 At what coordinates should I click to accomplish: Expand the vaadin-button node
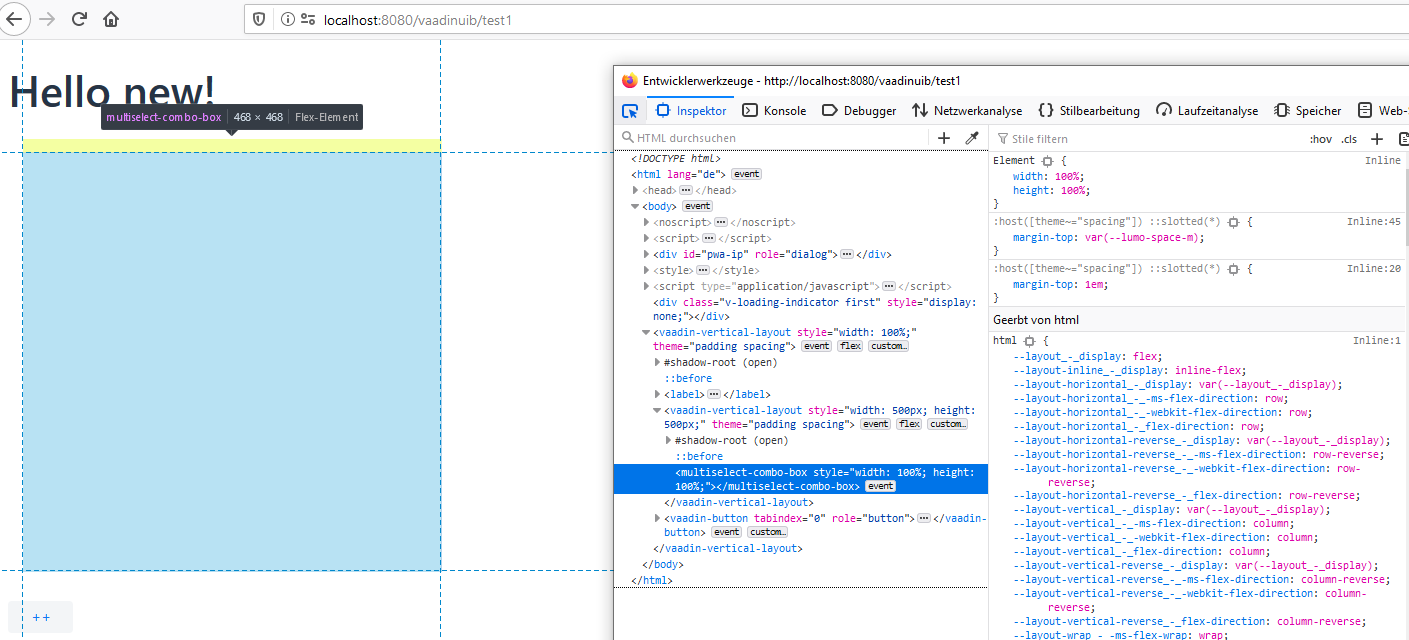tap(657, 518)
